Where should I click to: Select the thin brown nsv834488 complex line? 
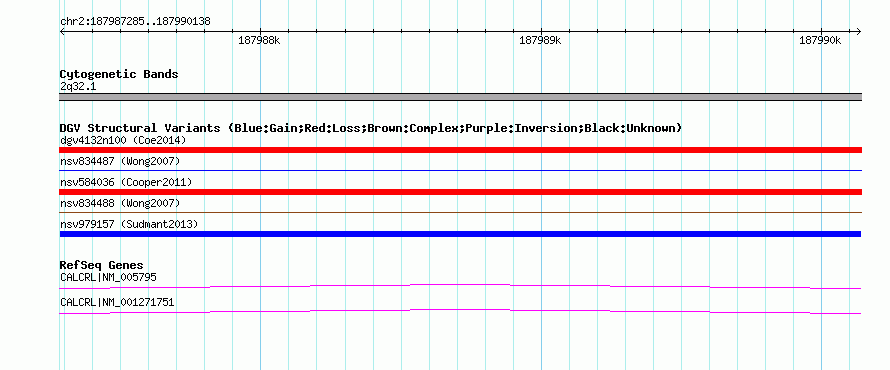point(460,212)
